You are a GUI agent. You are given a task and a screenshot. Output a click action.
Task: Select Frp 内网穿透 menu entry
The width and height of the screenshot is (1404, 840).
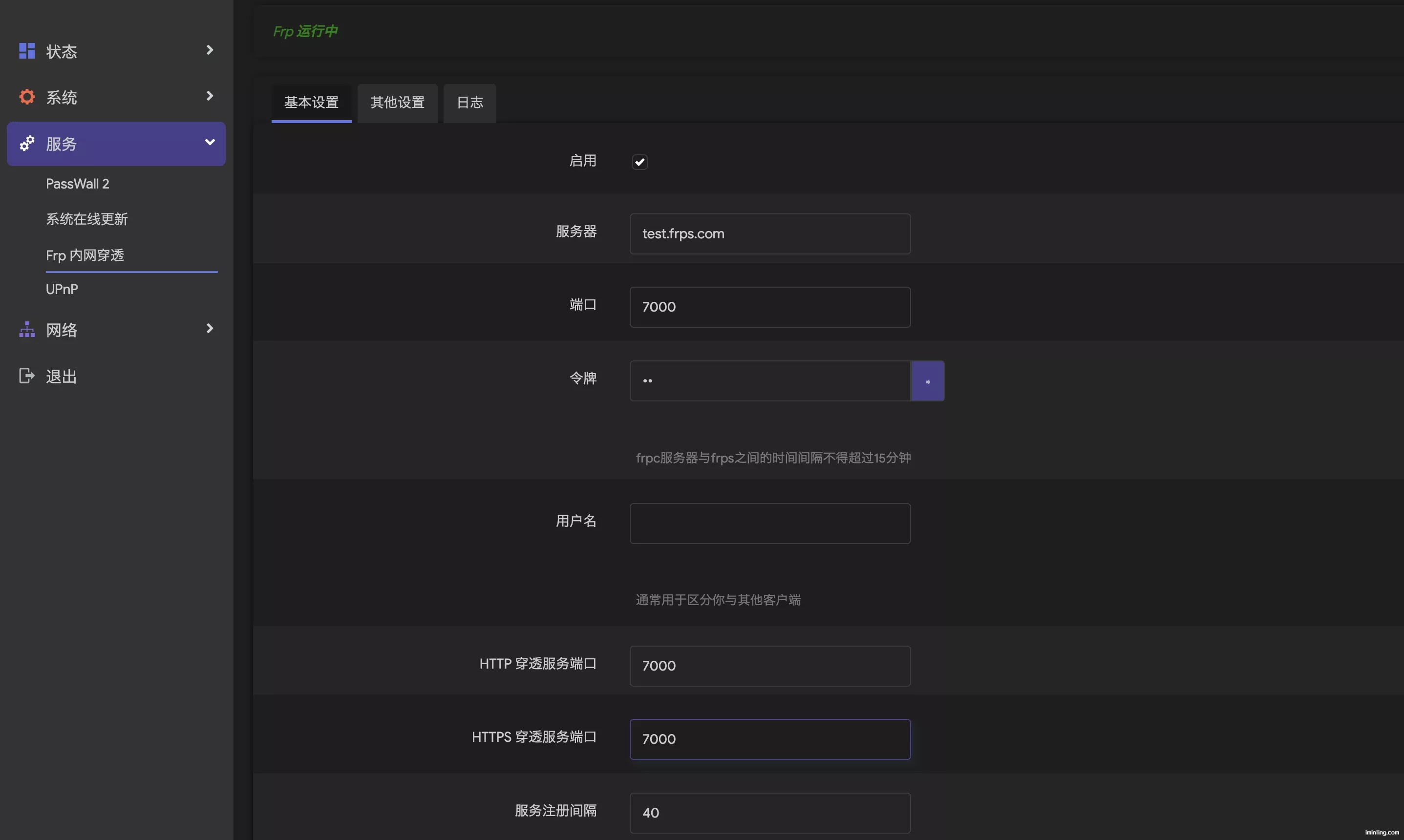click(85, 255)
